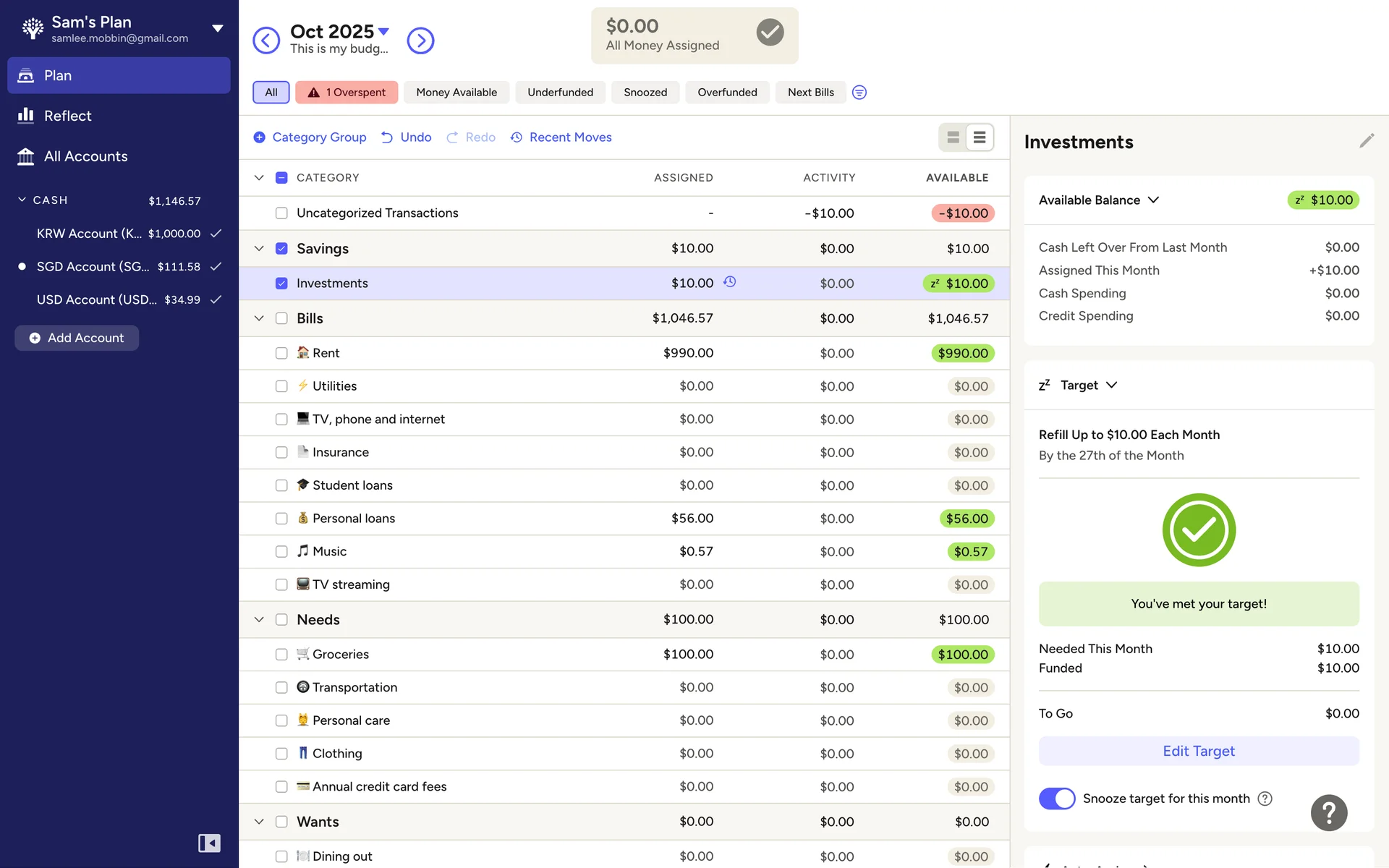
Task: Switch to compact row view icon
Action: [x=979, y=137]
